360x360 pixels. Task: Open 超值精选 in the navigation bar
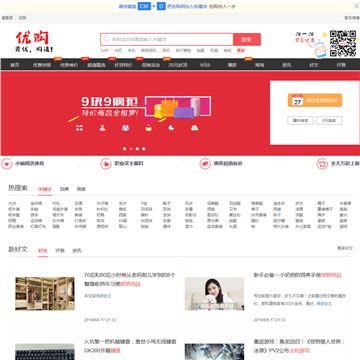click(96, 65)
